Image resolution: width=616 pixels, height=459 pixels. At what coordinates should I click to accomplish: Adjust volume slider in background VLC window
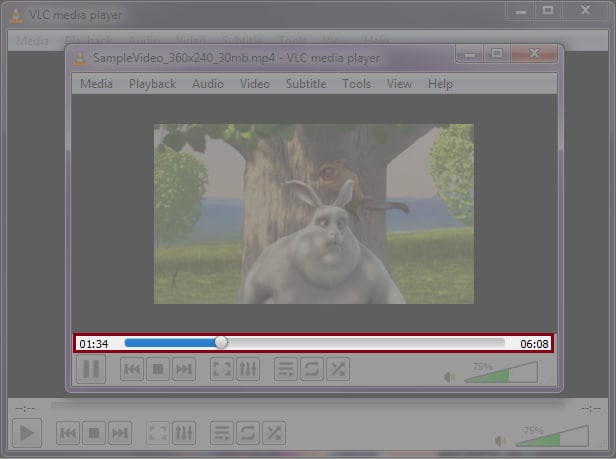click(552, 436)
